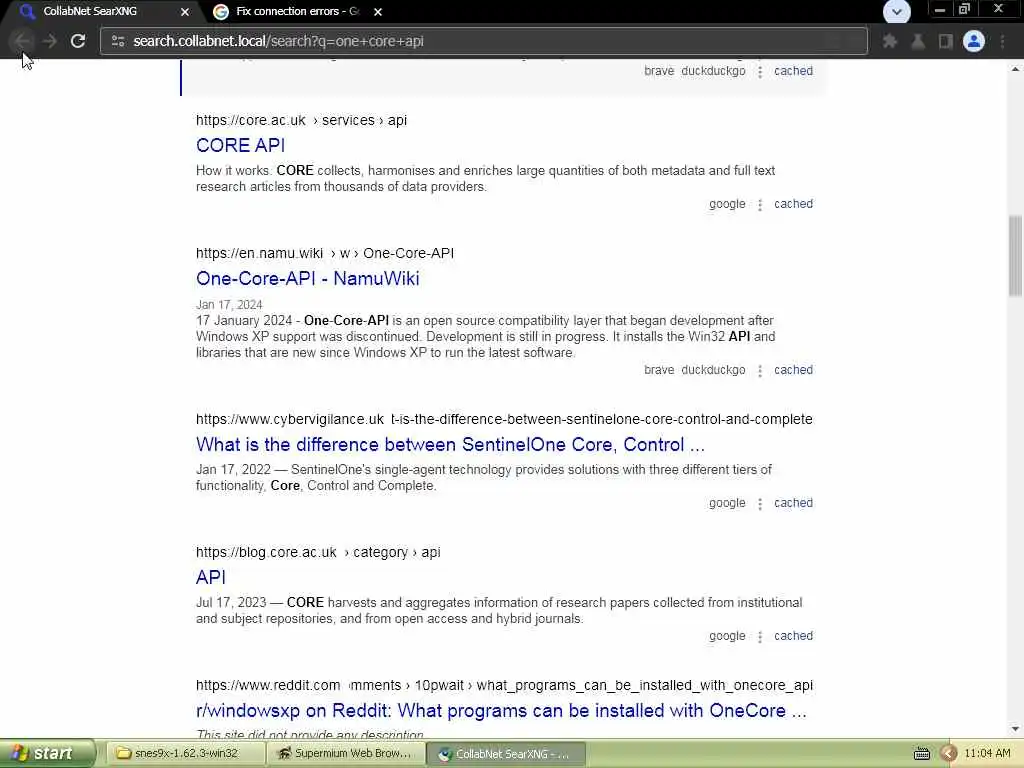
Task: Open the SentinelOne Core, Control result
Action: point(450,444)
